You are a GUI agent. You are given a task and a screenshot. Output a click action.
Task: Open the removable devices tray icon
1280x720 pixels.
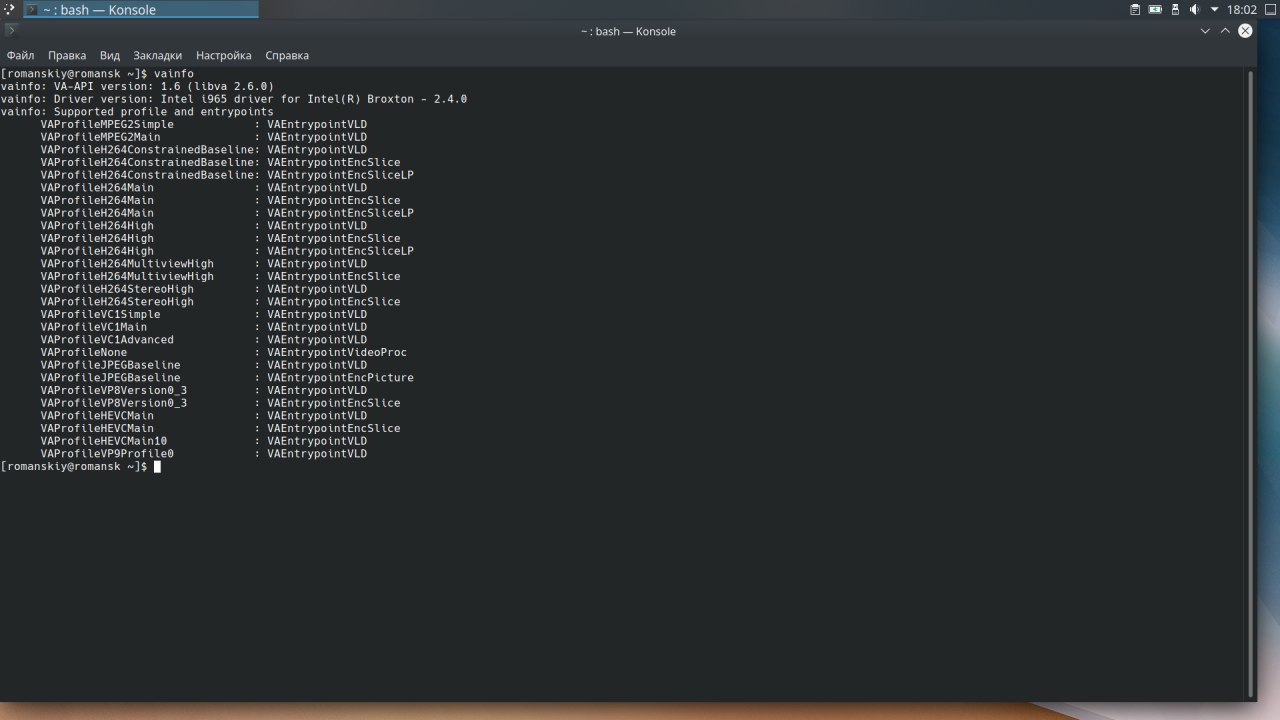(x=1175, y=10)
